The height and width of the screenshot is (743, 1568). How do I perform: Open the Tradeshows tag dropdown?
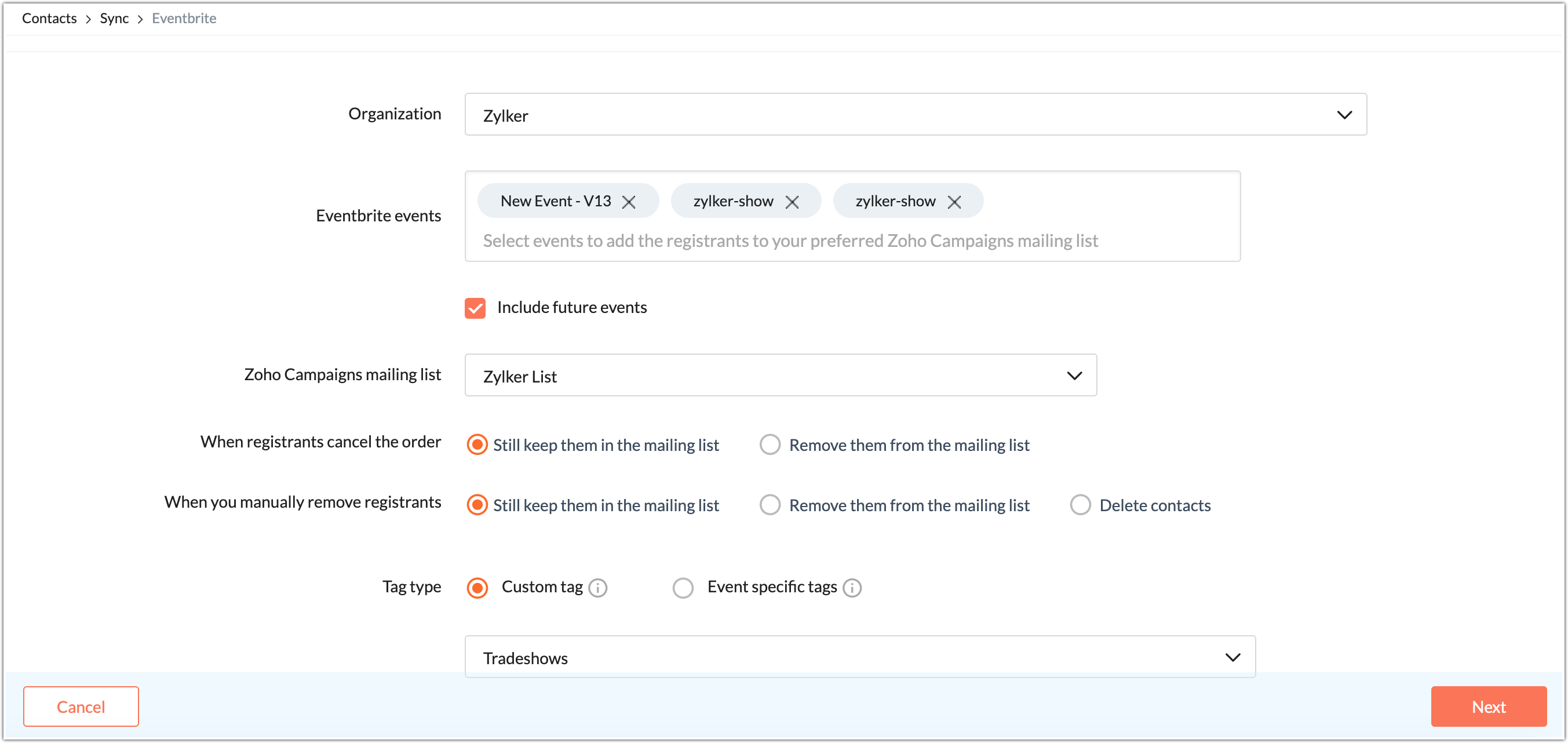click(x=860, y=657)
